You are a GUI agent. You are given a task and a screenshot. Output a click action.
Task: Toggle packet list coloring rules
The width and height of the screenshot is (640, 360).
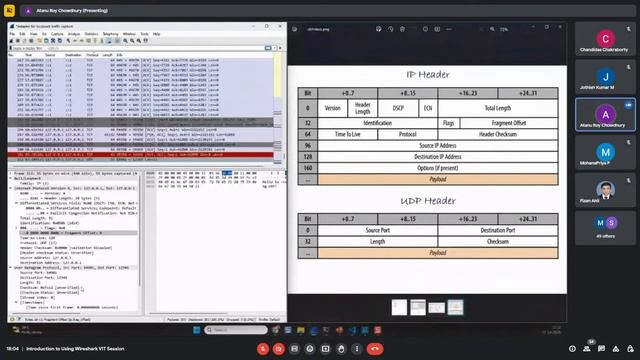pos(117,41)
